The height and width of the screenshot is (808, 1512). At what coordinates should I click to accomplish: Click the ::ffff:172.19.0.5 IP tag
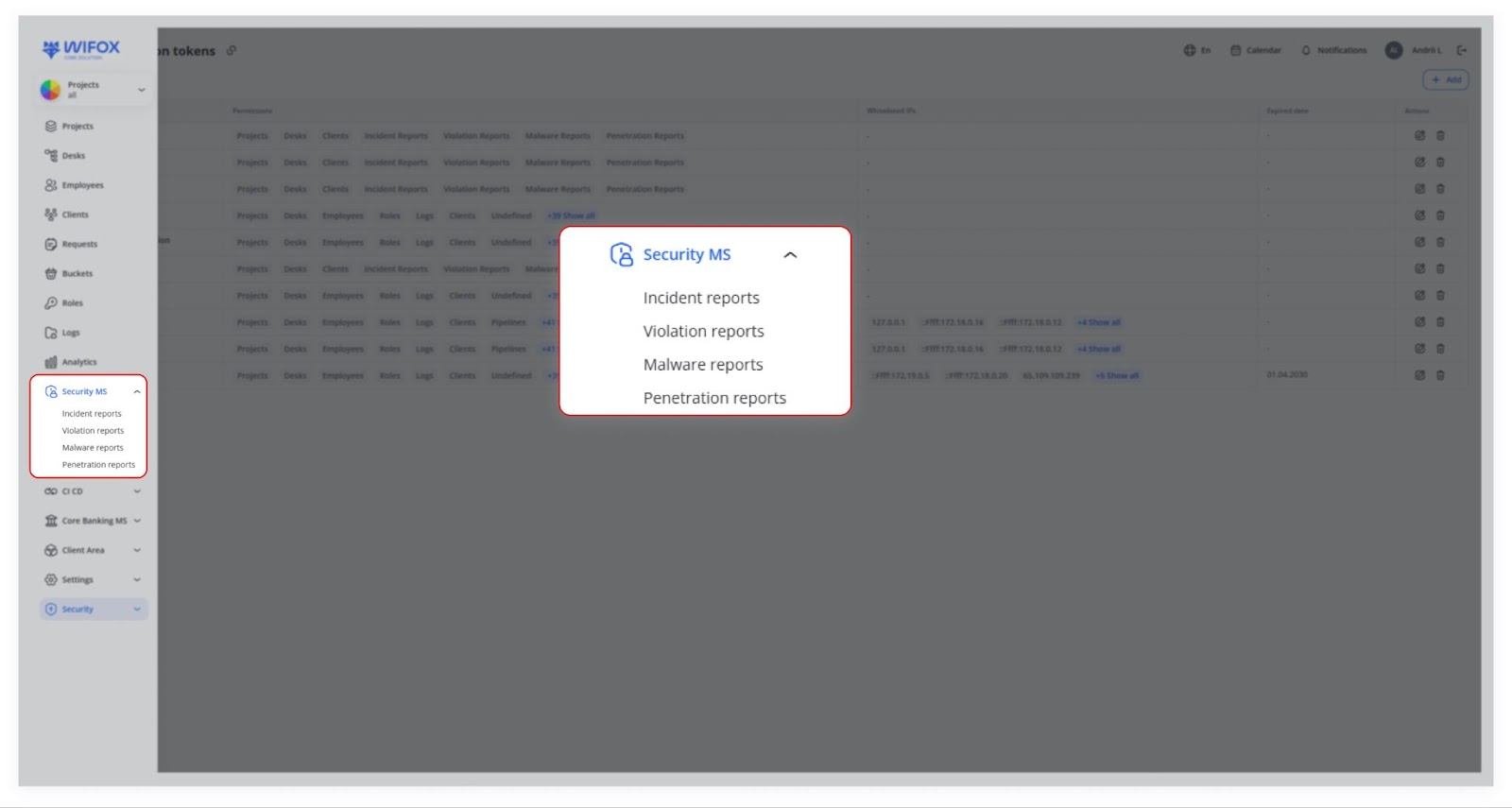[x=901, y=375]
